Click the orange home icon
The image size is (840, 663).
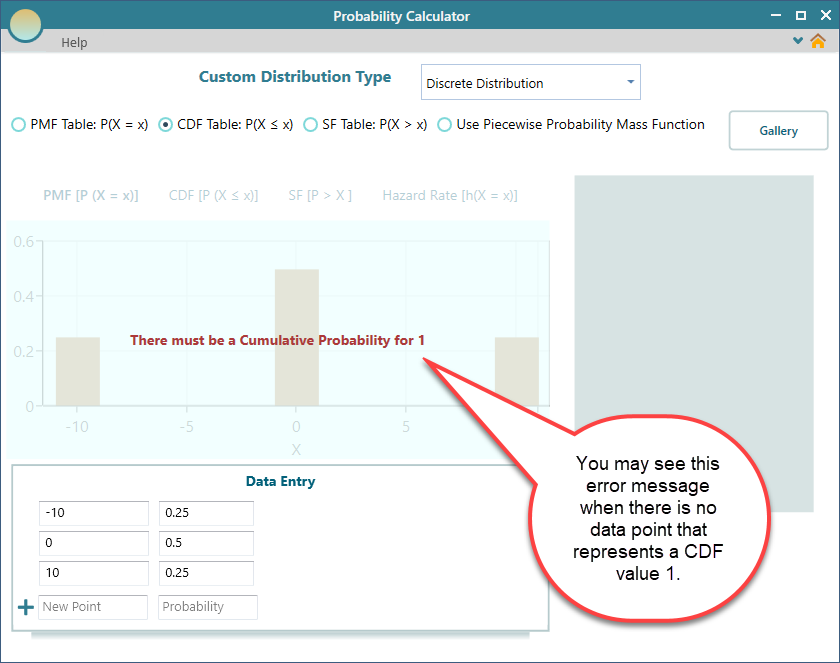click(818, 42)
